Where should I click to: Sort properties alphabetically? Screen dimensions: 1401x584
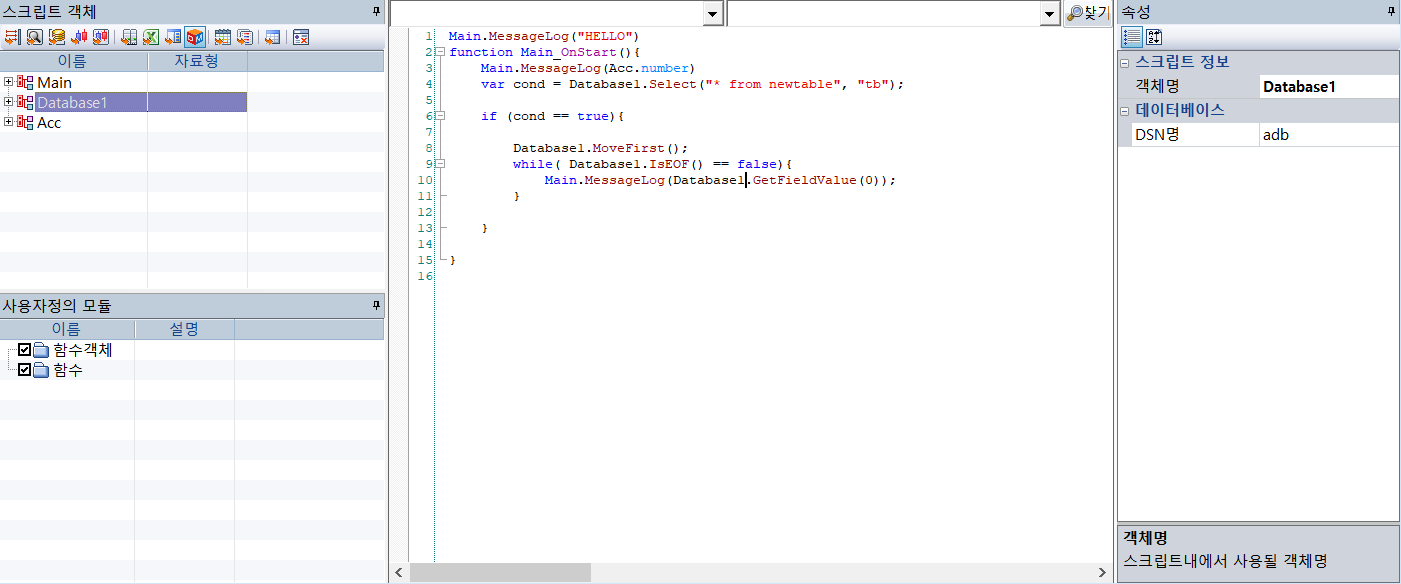pyautogui.click(x=1153, y=37)
